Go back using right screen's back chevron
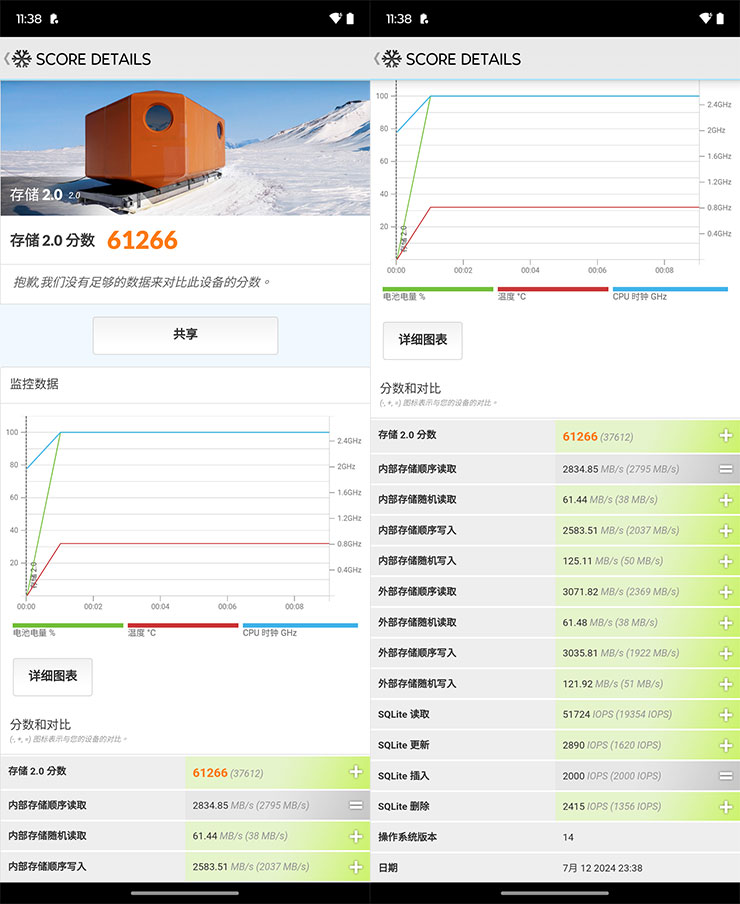 point(376,58)
